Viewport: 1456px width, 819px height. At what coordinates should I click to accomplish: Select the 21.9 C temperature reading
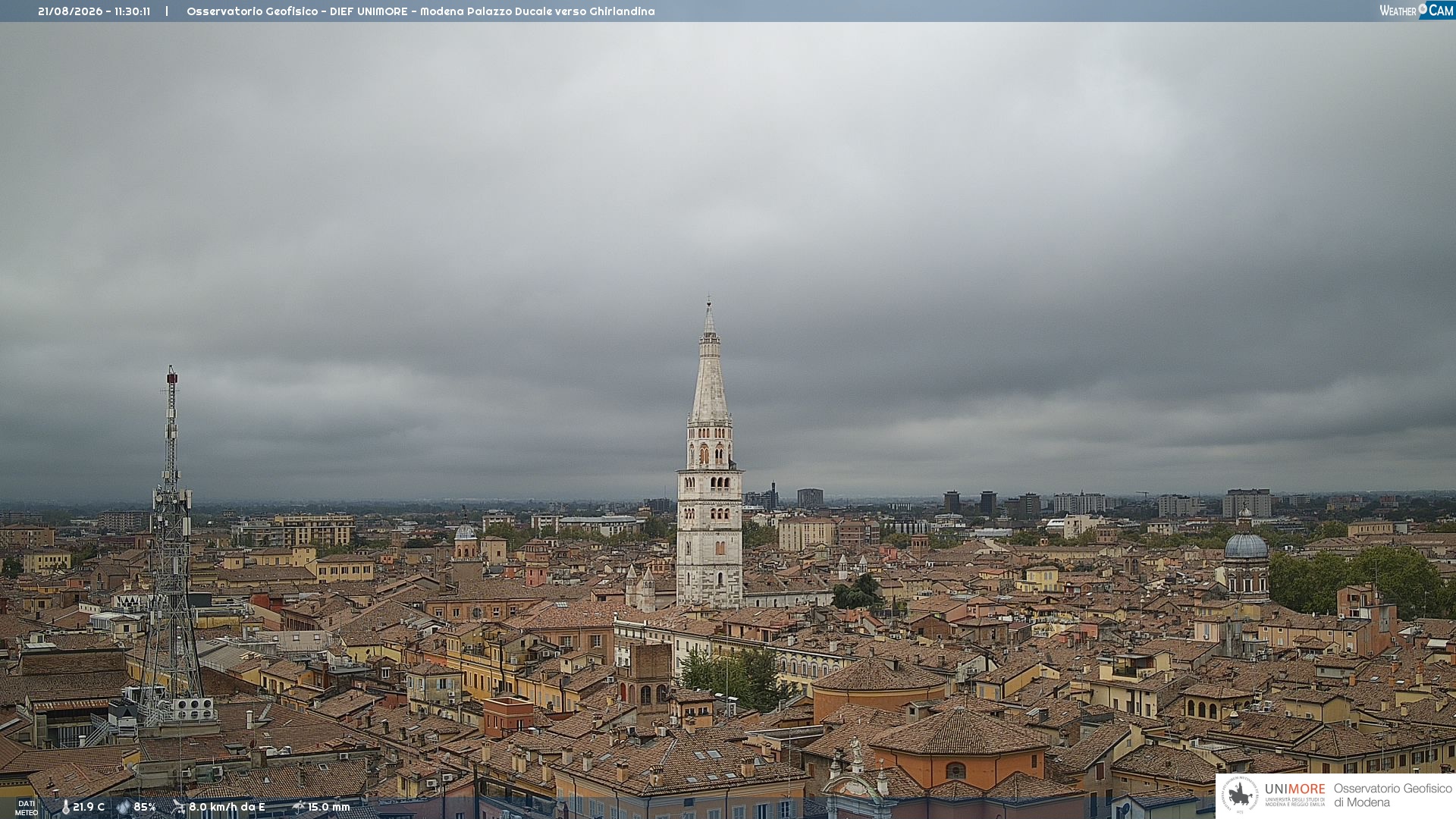89,807
